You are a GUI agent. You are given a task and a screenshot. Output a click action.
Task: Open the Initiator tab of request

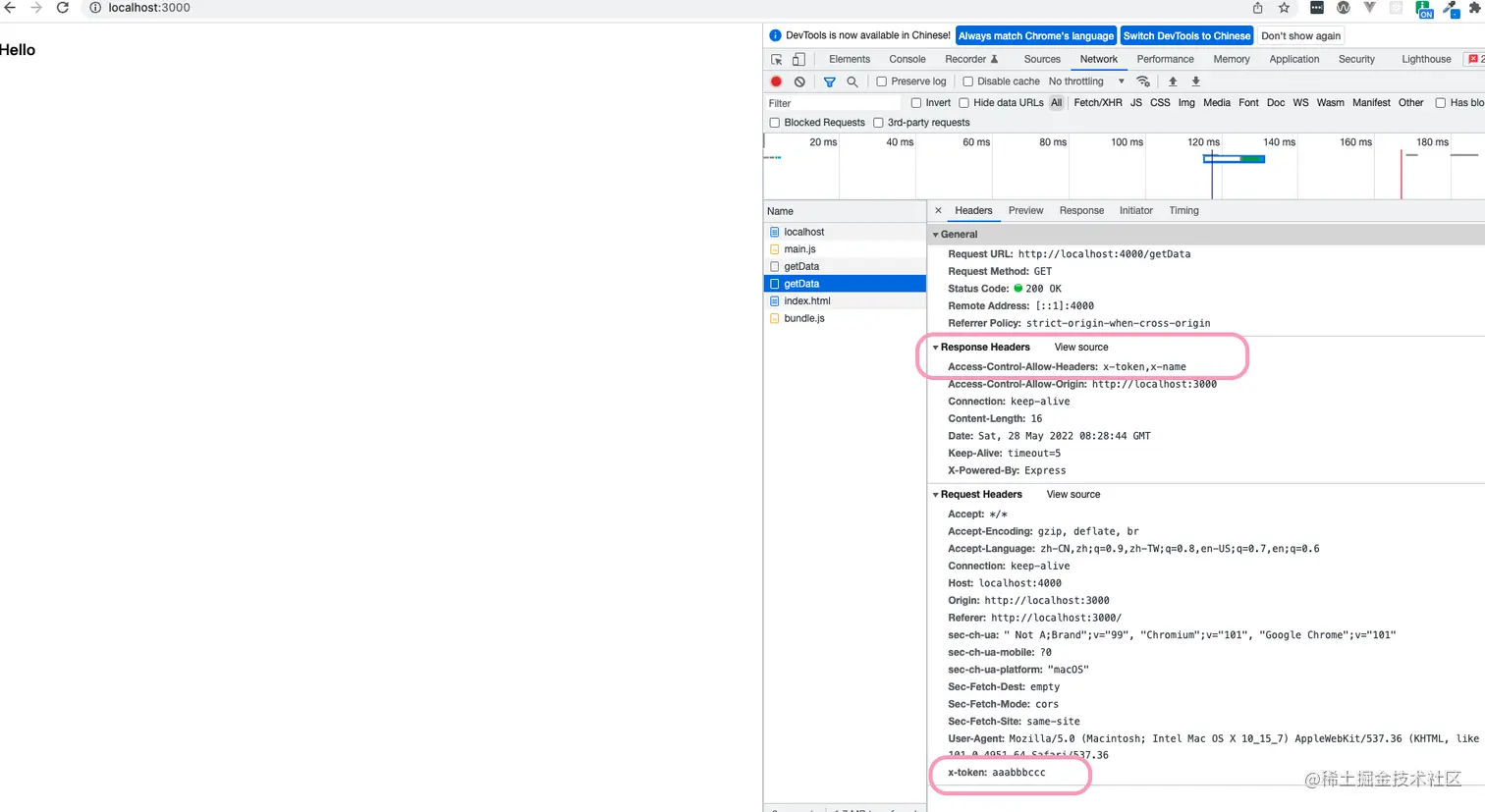click(x=1135, y=210)
